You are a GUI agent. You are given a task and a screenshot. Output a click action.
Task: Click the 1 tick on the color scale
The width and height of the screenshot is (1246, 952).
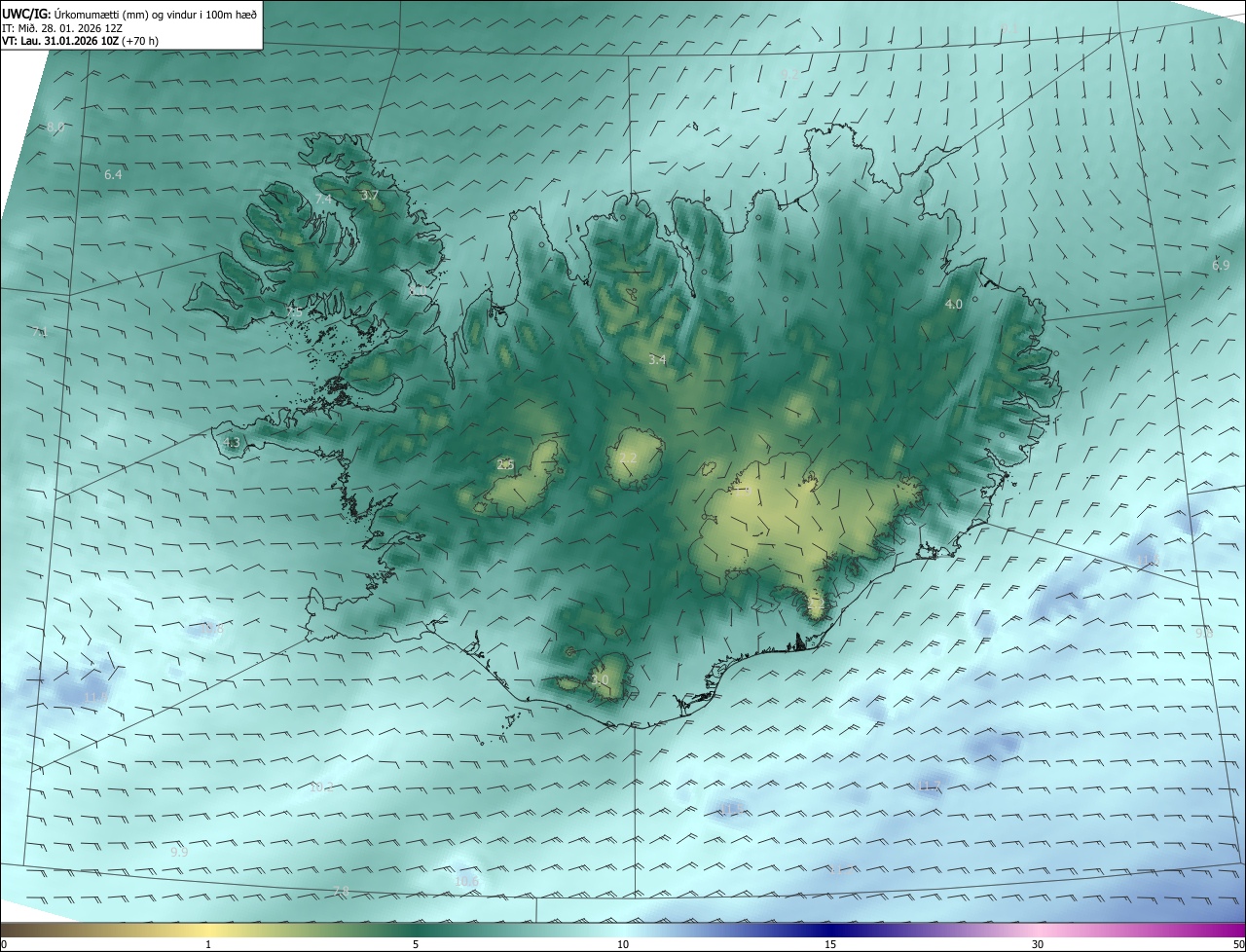(208, 944)
